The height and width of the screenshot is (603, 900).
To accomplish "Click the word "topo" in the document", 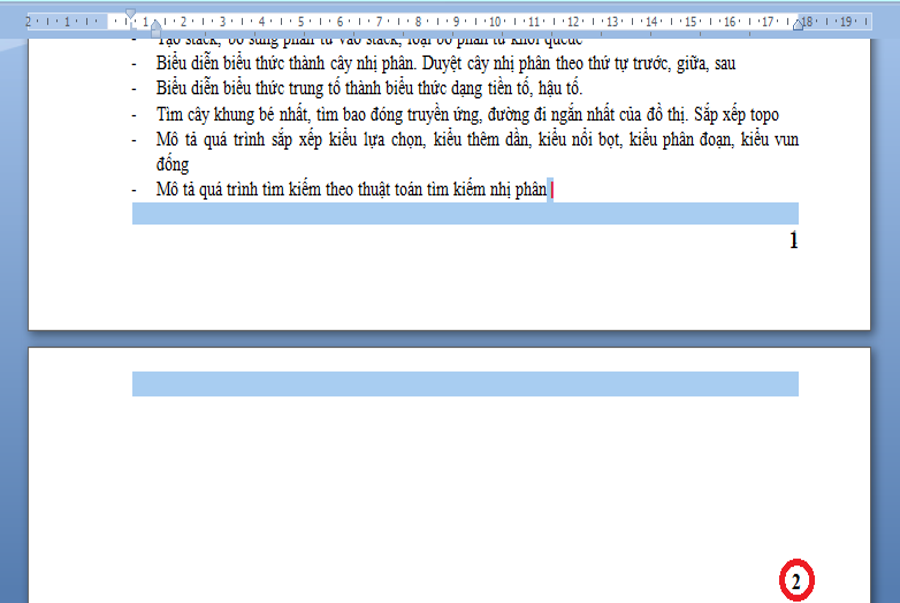I will (x=765, y=115).
